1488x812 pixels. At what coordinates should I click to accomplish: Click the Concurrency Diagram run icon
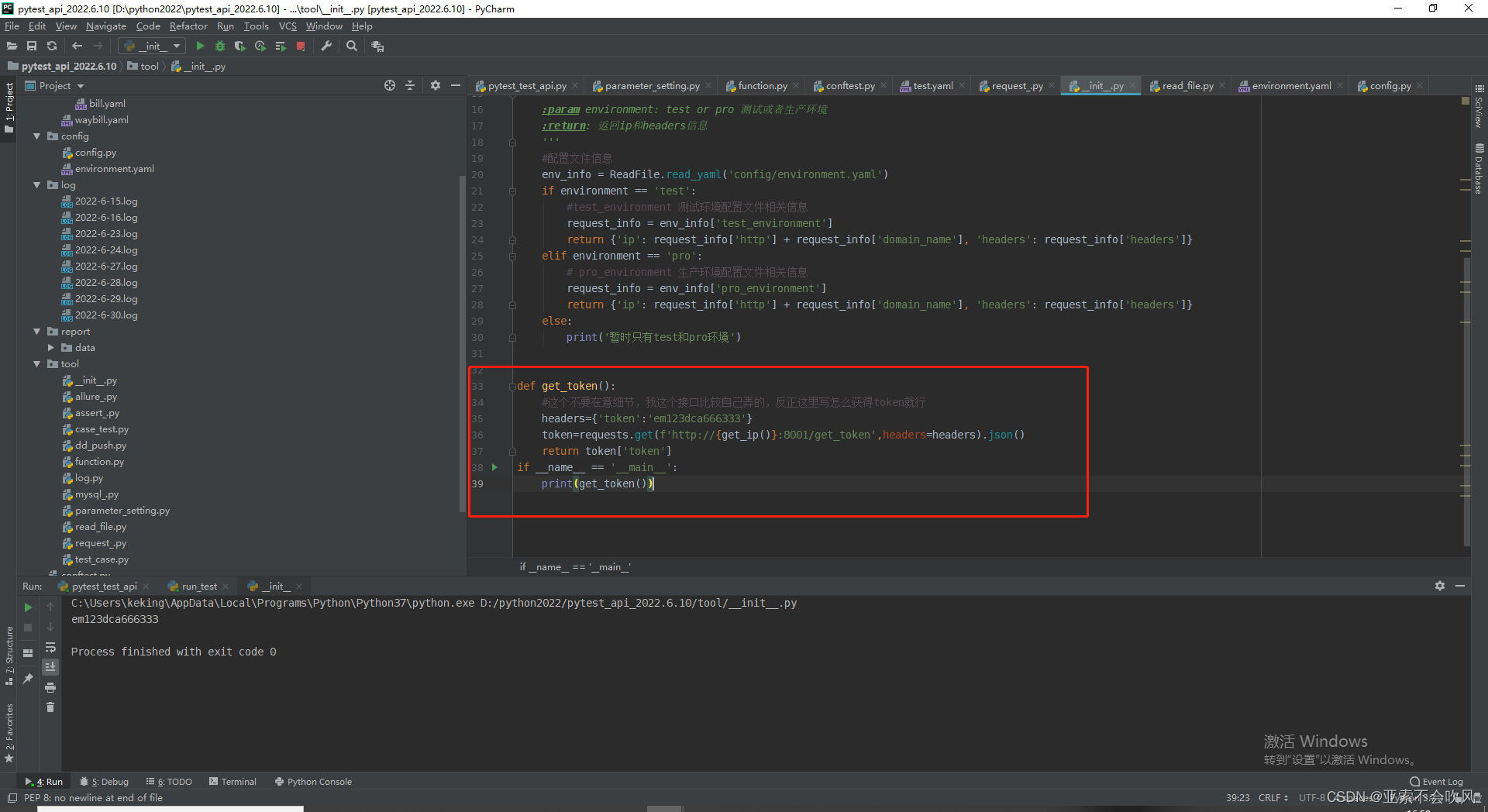[281, 46]
